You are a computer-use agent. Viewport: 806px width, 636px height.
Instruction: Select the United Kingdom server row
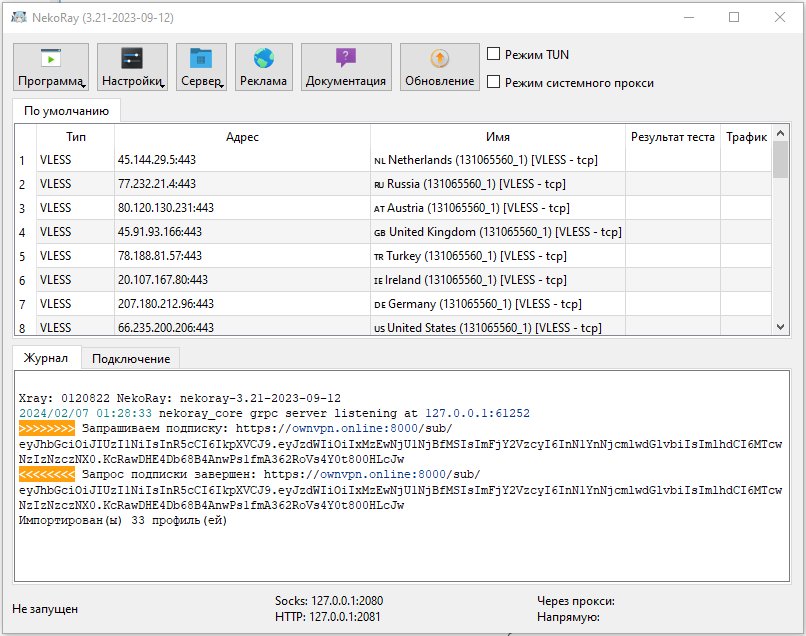tap(393, 232)
